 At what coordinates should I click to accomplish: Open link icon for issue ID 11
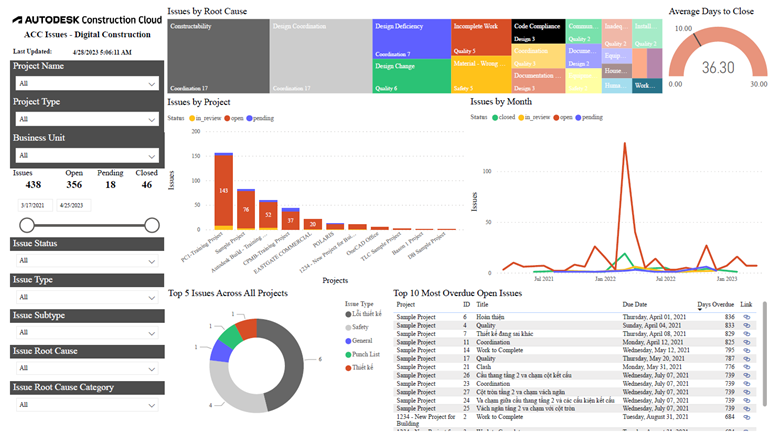[x=747, y=342]
